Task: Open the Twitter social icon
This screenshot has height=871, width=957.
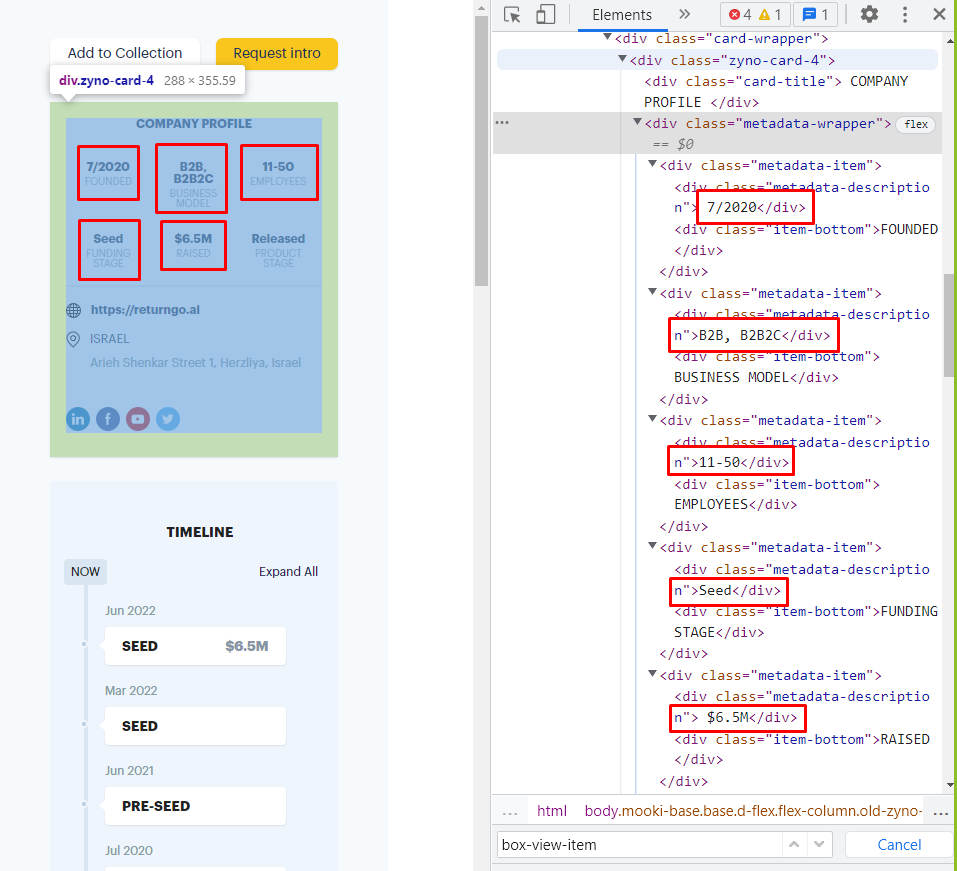Action: [x=168, y=419]
